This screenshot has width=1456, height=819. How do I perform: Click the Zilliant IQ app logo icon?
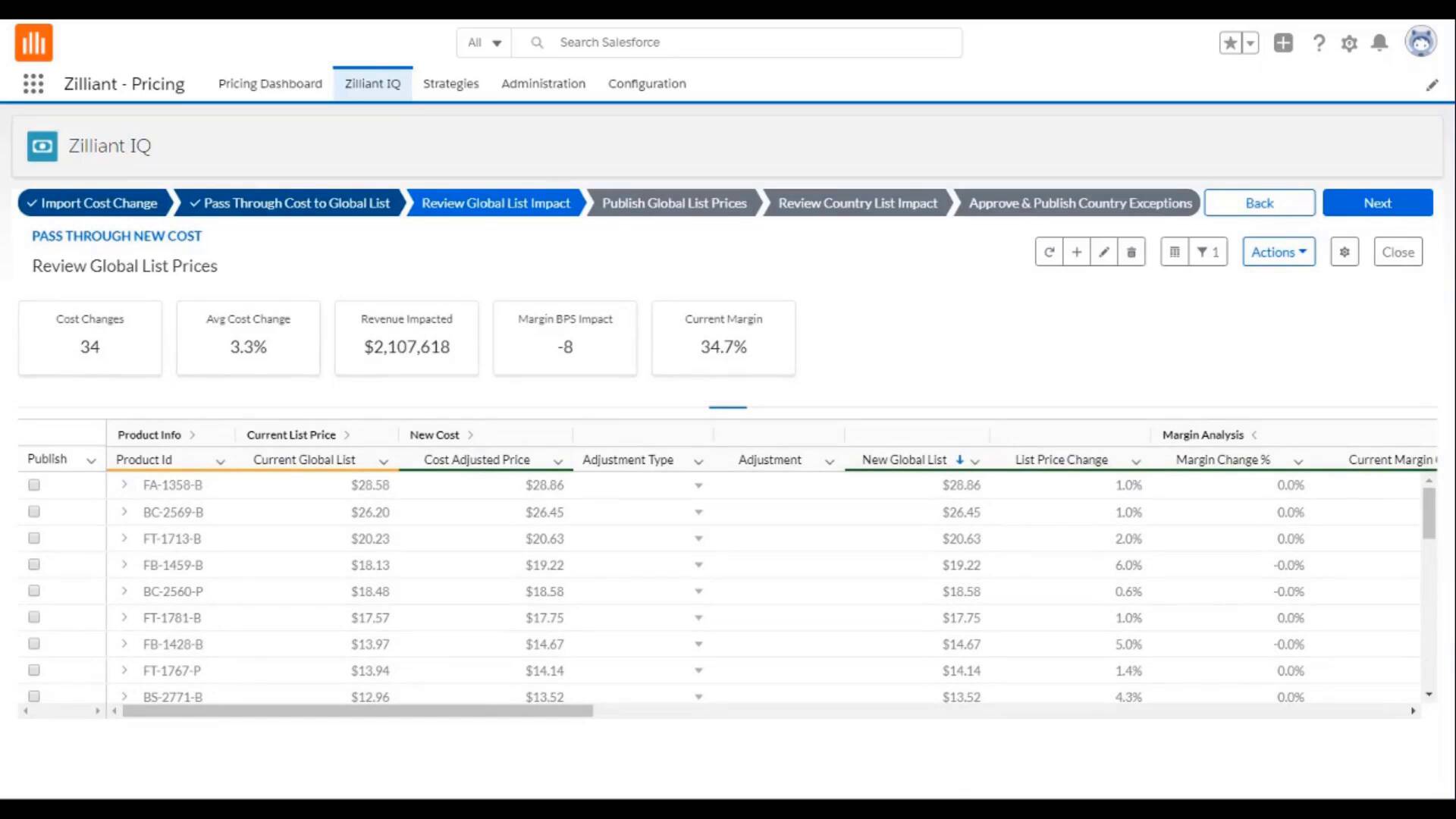coord(42,145)
